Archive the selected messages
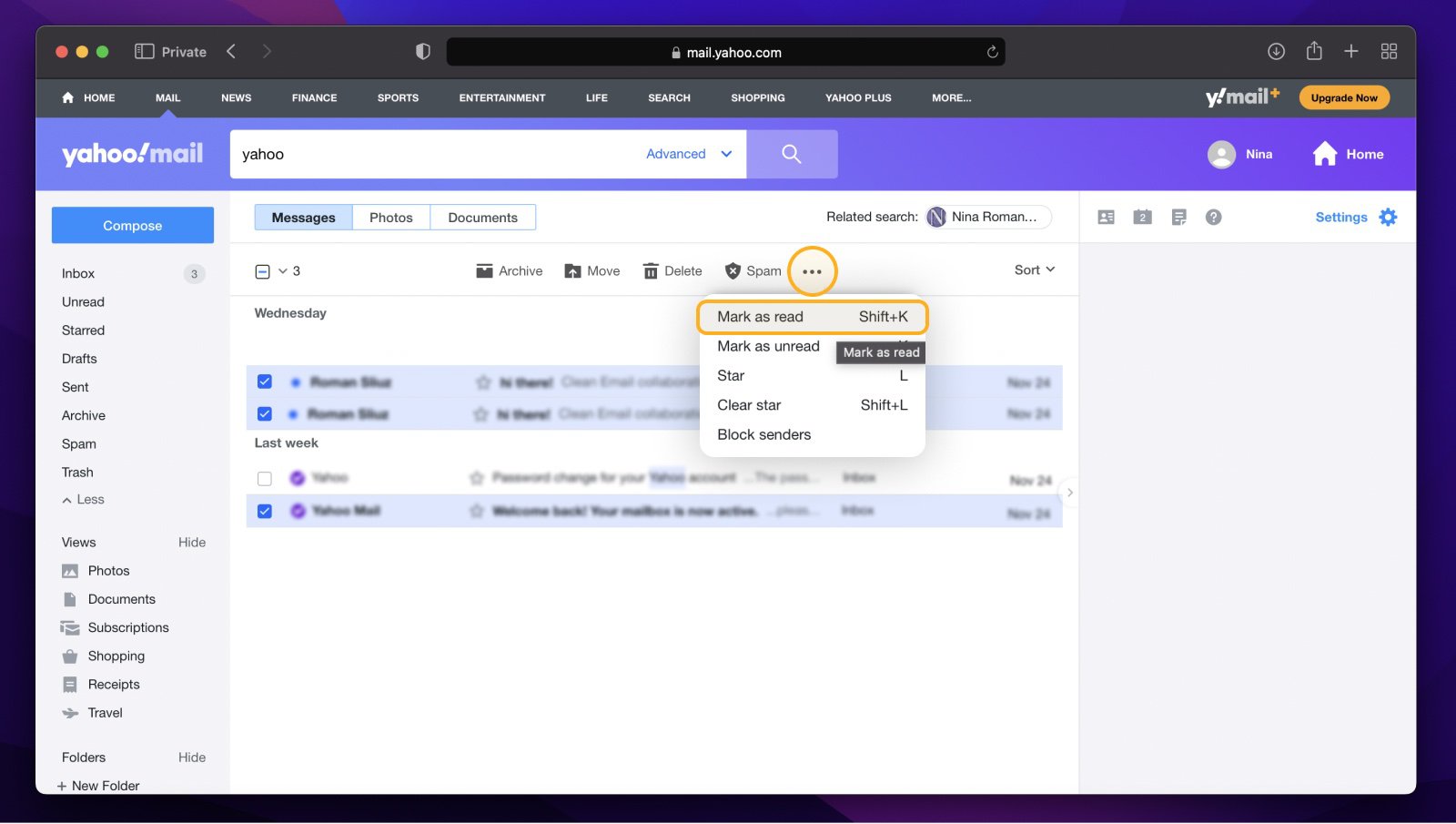The width and height of the screenshot is (1456, 824). click(x=509, y=270)
